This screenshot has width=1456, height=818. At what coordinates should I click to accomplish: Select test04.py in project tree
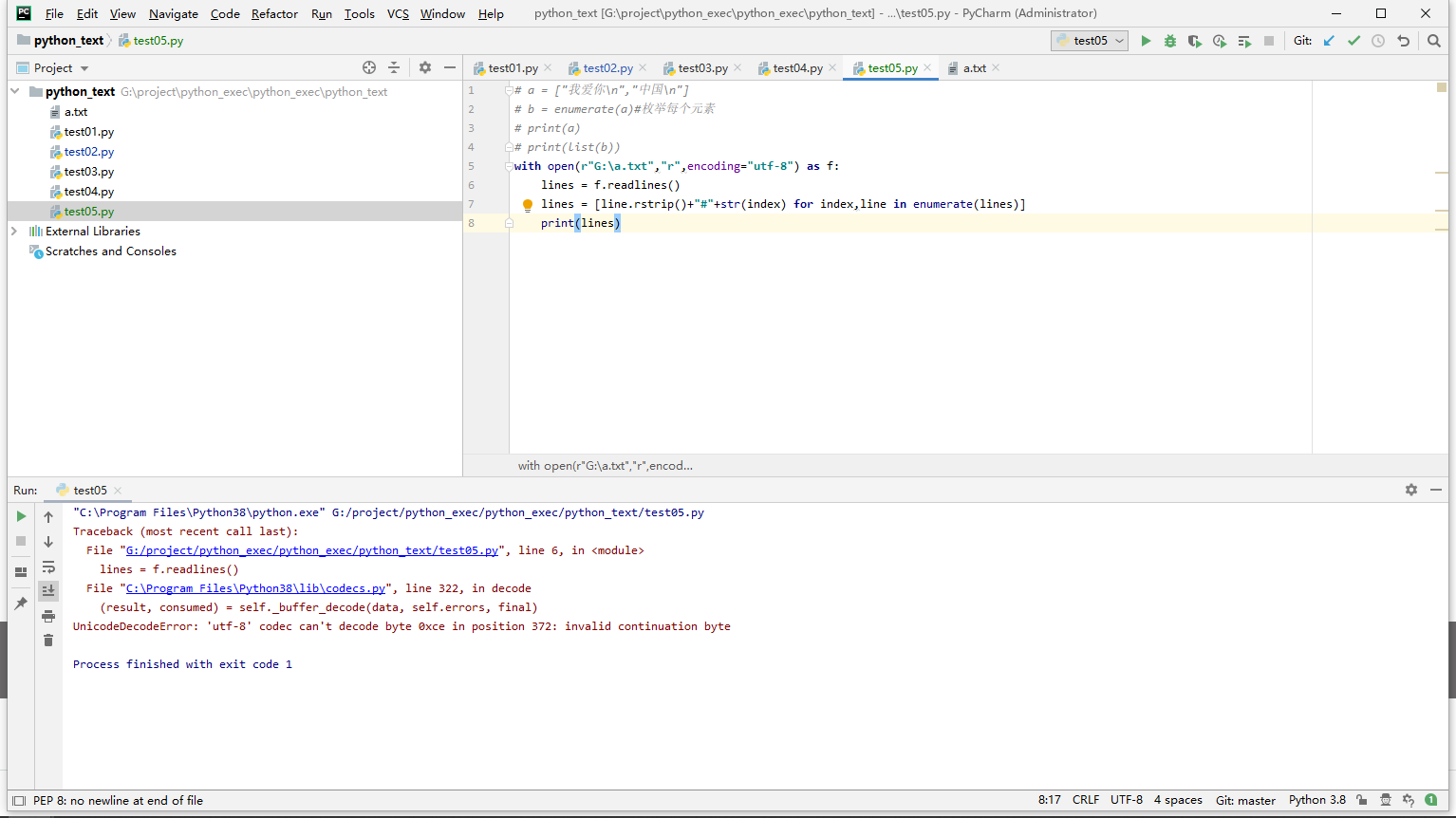tap(89, 192)
